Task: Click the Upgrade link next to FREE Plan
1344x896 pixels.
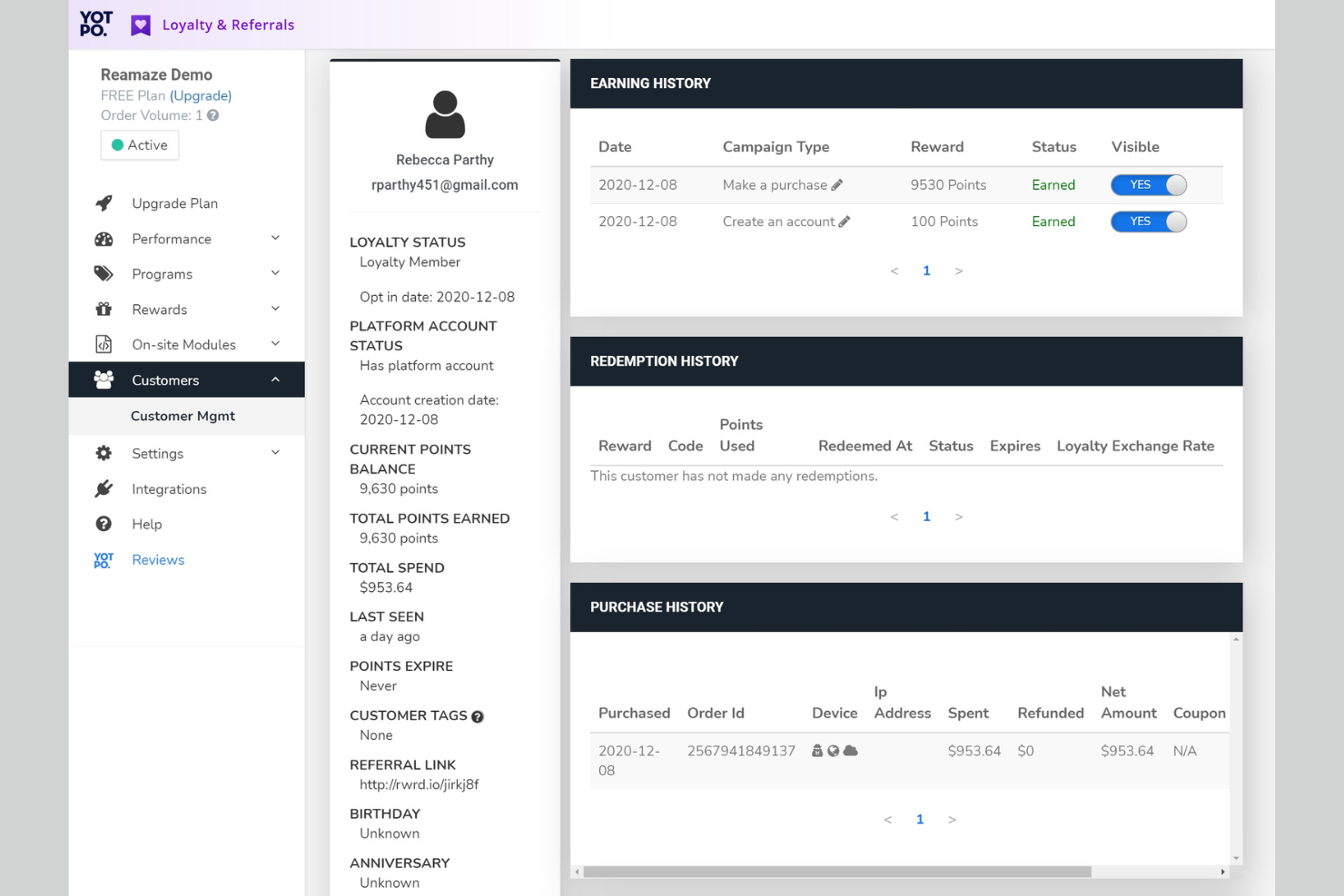Action: (x=201, y=95)
